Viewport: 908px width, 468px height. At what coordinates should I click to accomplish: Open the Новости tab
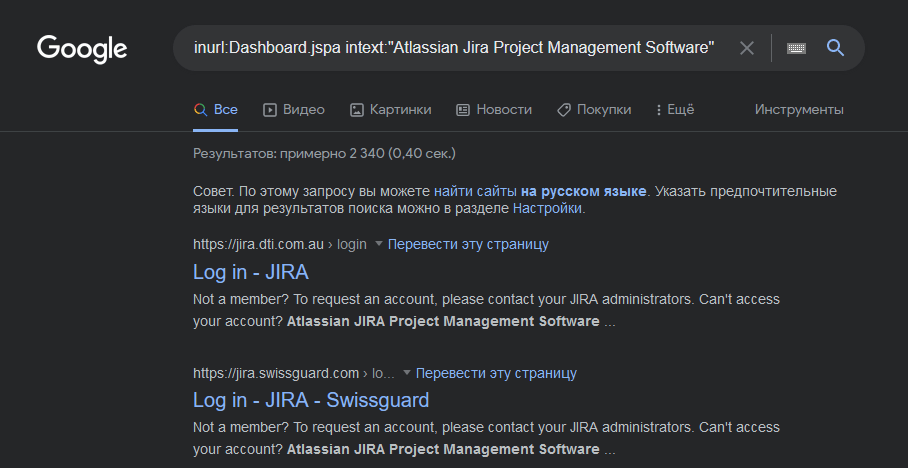tap(494, 109)
